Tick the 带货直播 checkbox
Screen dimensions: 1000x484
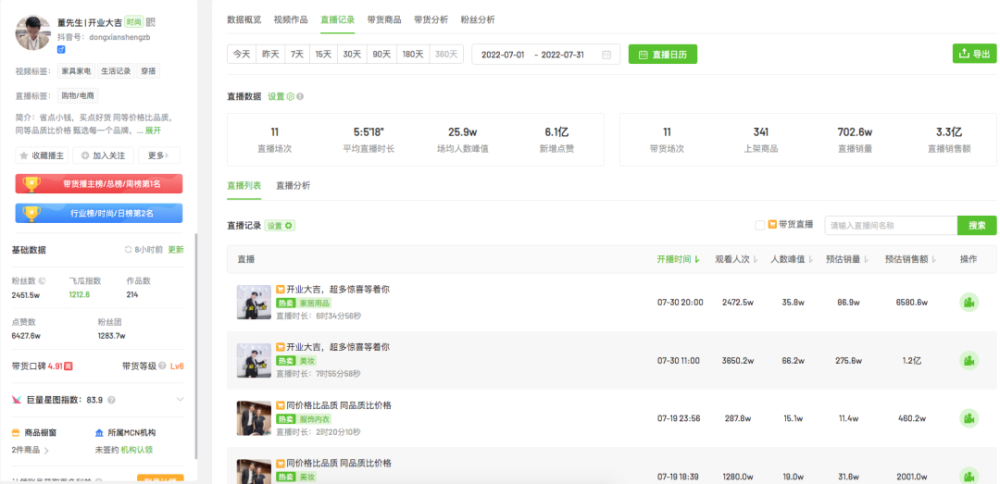pos(760,225)
